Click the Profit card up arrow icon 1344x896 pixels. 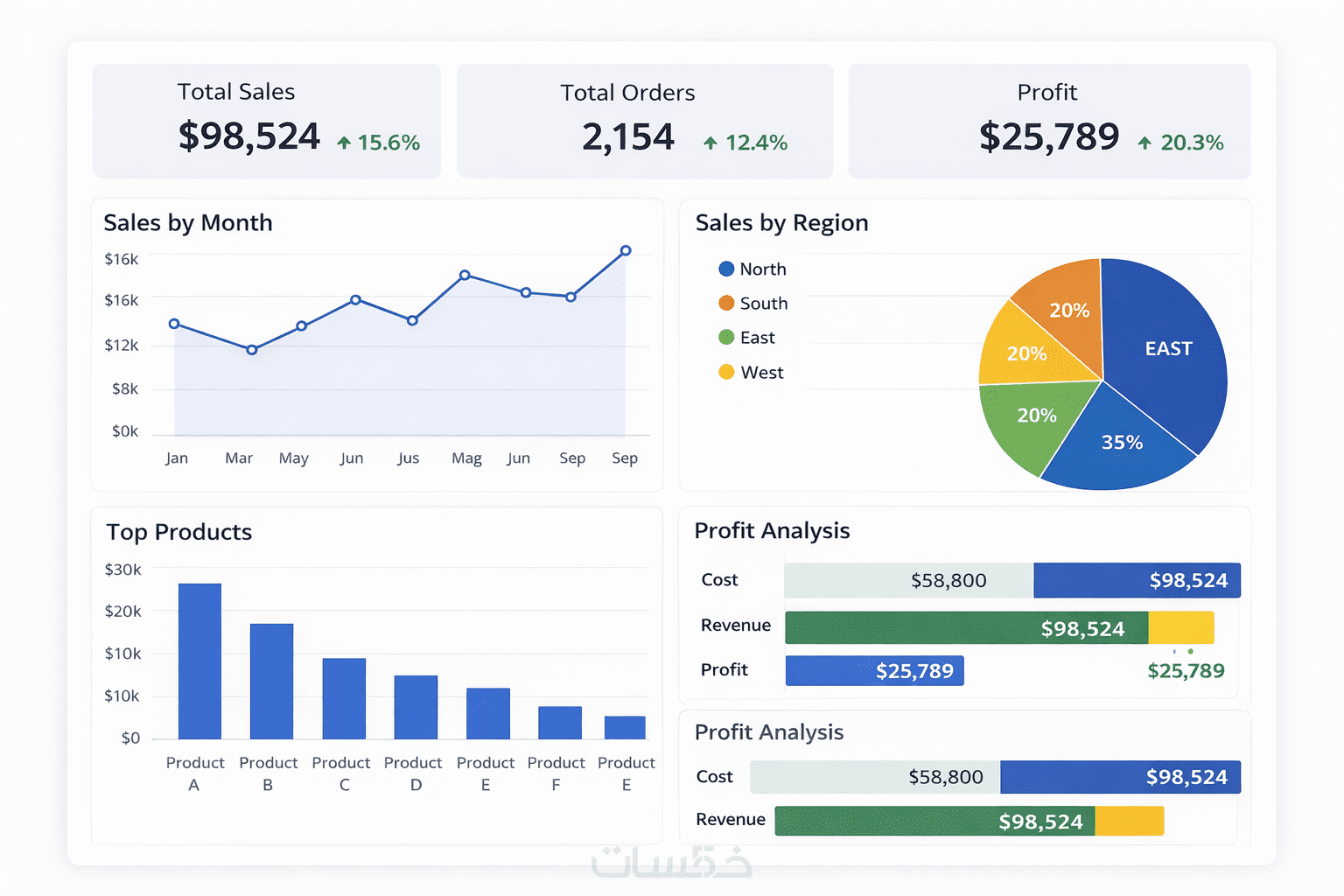(1144, 143)
